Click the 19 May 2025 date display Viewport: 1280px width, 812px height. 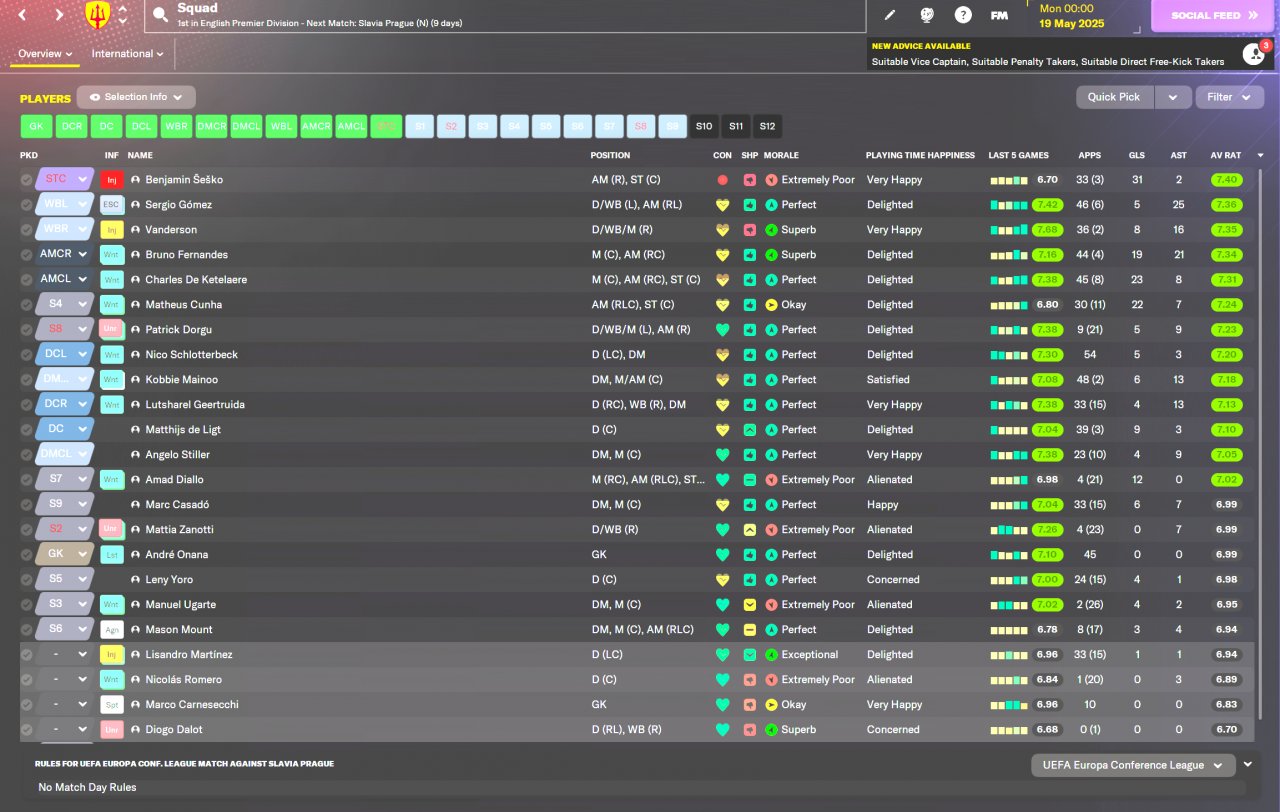tap(1071, 23)
